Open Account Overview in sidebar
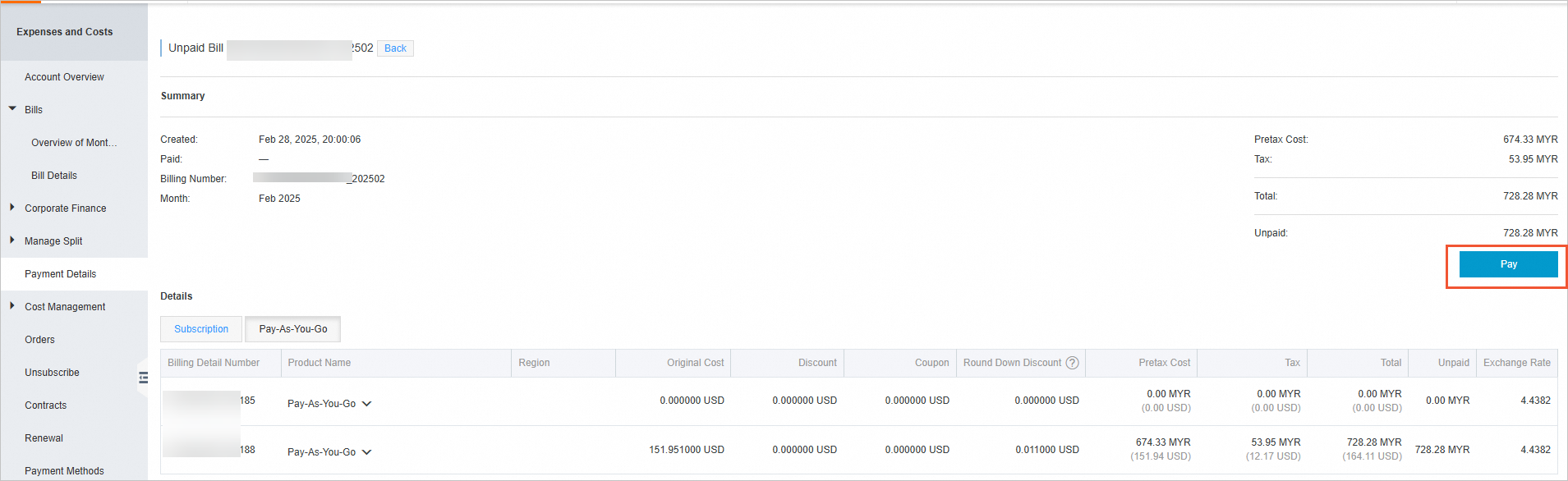Viewport: 1568px width, 481px height. click(x=64, y=77)
